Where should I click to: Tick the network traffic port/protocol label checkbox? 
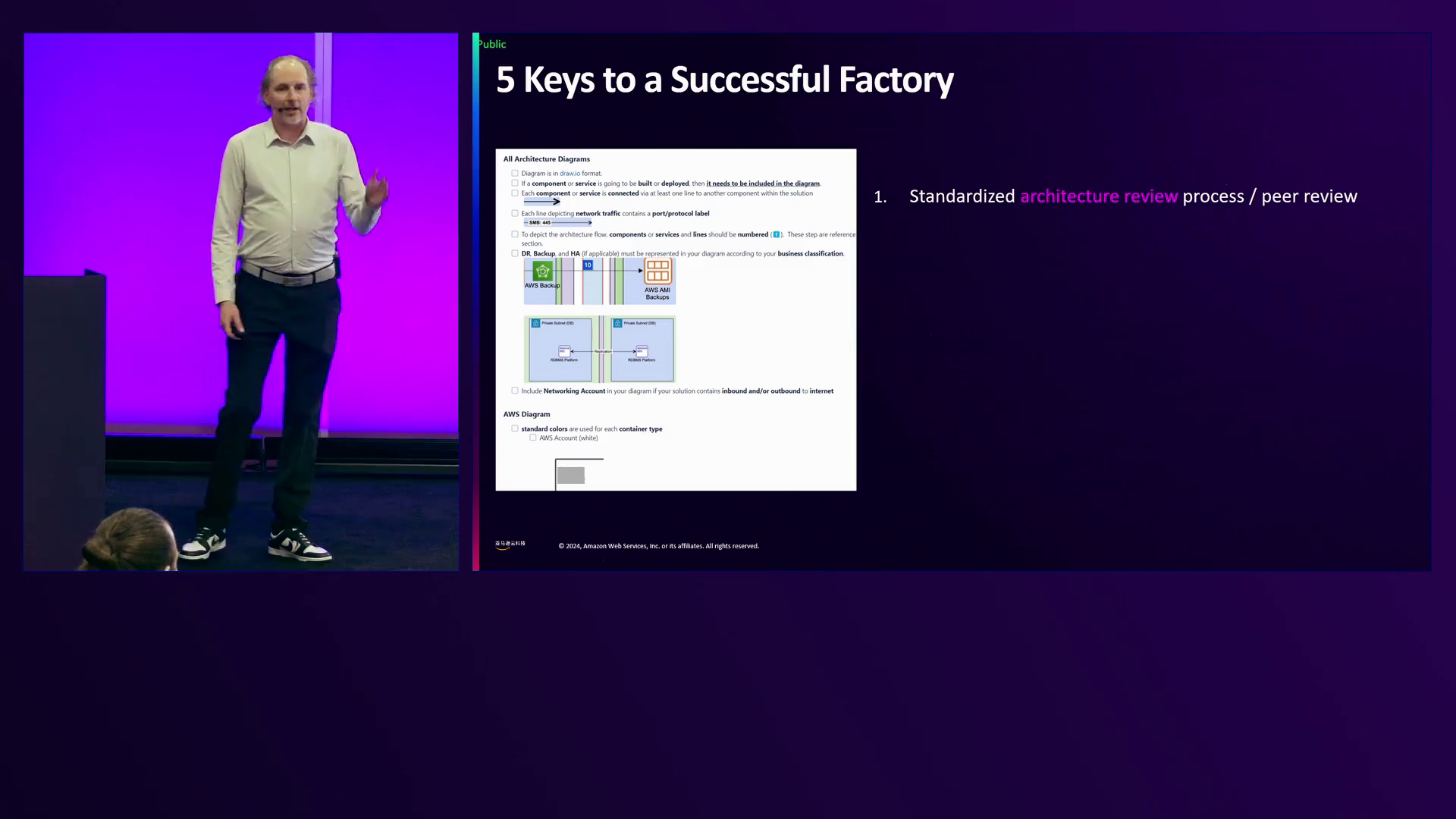pos(515,214)
